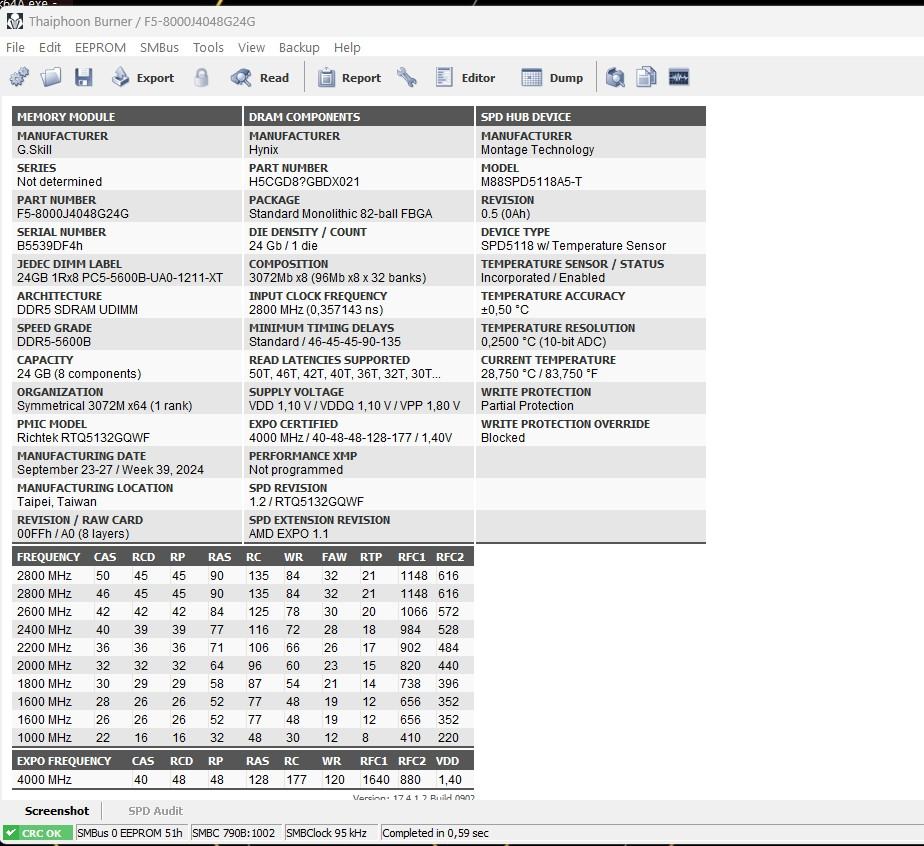Open the View menu
924x846 pixels.
click(251, 48)
